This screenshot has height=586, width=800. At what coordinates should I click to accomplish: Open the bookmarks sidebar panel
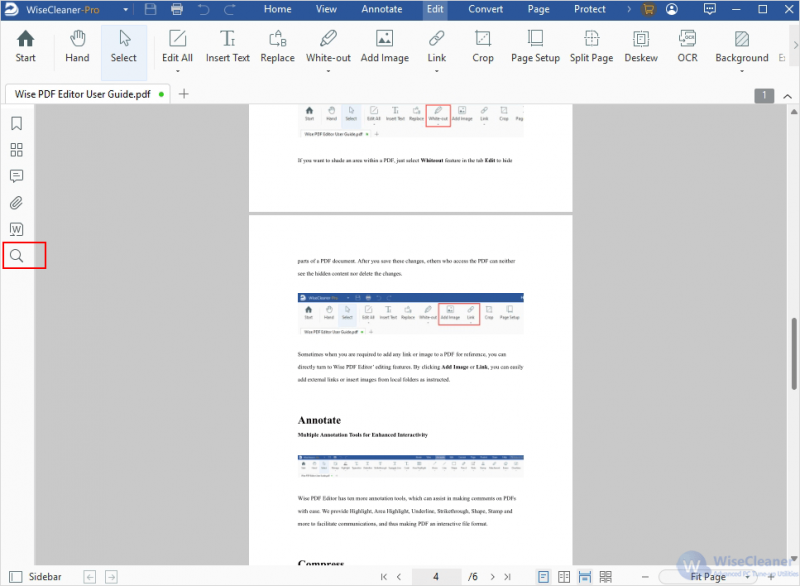point(16,123)
